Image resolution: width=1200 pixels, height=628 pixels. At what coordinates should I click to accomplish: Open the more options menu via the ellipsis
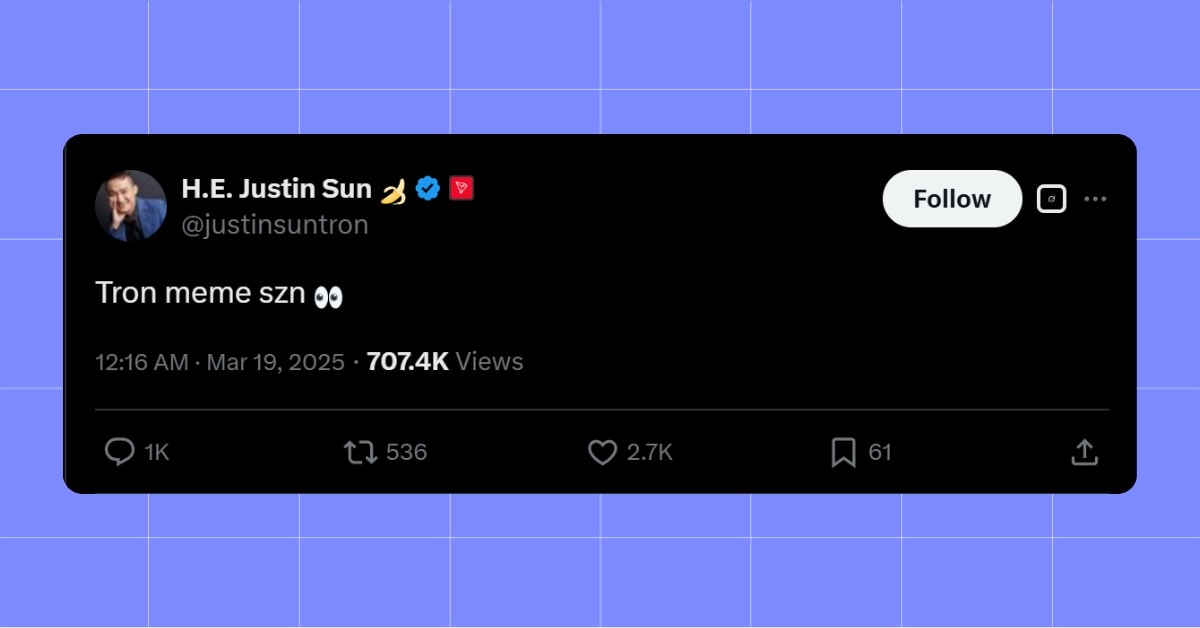tap(1096, 198)
